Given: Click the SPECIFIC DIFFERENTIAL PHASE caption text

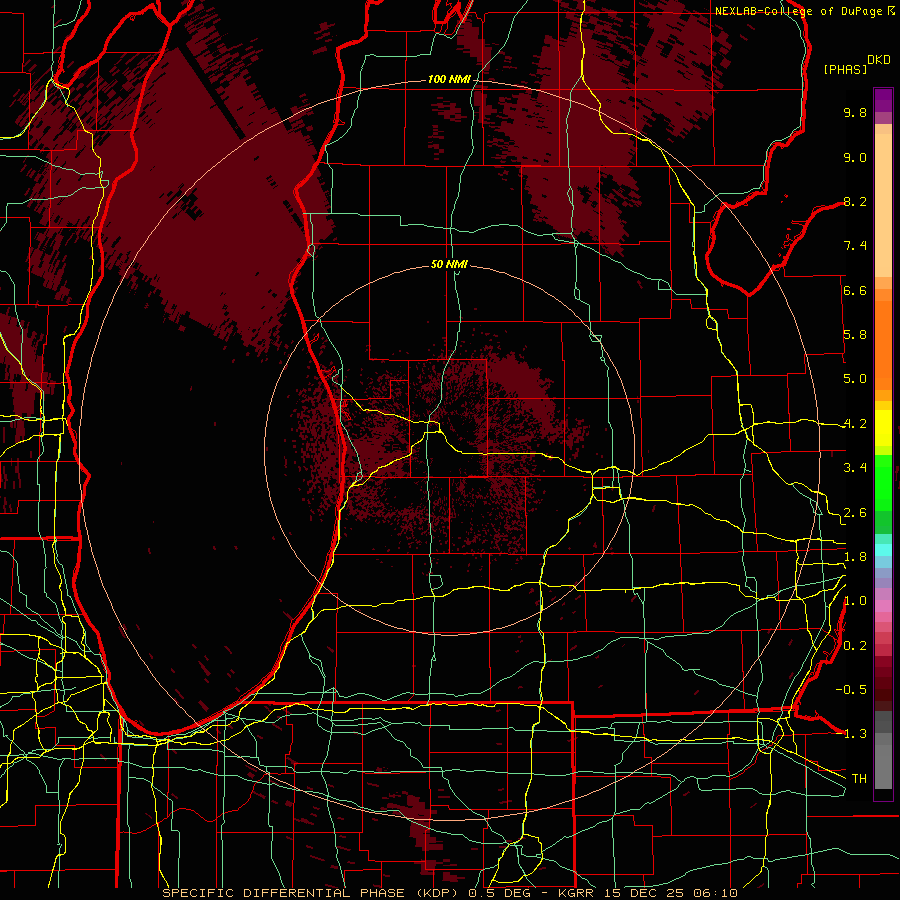Looking at the screenshot, I should coord(283,893).
